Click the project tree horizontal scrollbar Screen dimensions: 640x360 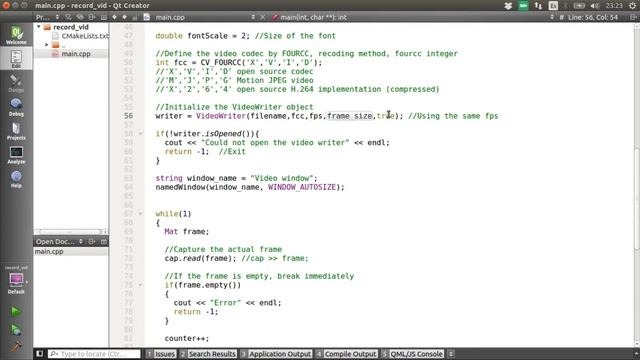coord(69,232)
